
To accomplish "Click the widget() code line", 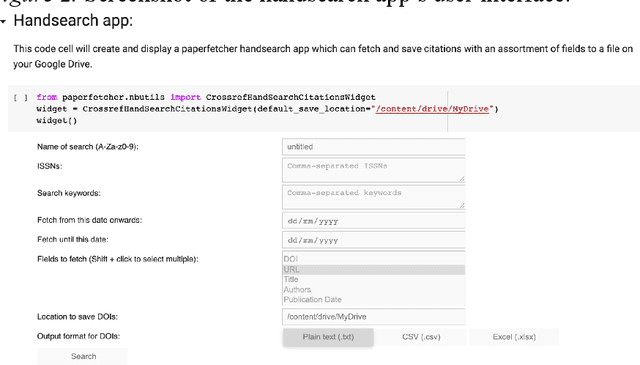I will [x=57, y=120].
